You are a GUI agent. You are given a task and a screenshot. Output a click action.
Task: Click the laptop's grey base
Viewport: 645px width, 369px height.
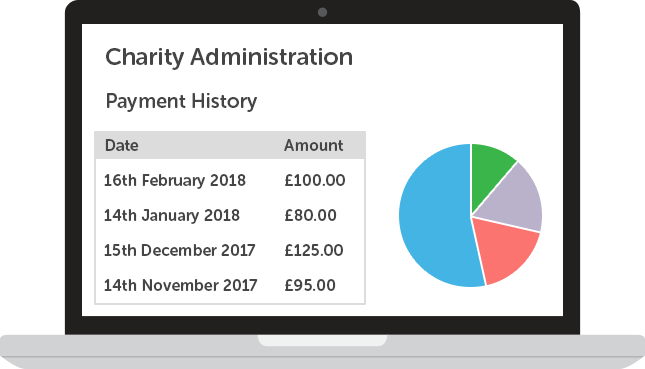coord(322,352)
